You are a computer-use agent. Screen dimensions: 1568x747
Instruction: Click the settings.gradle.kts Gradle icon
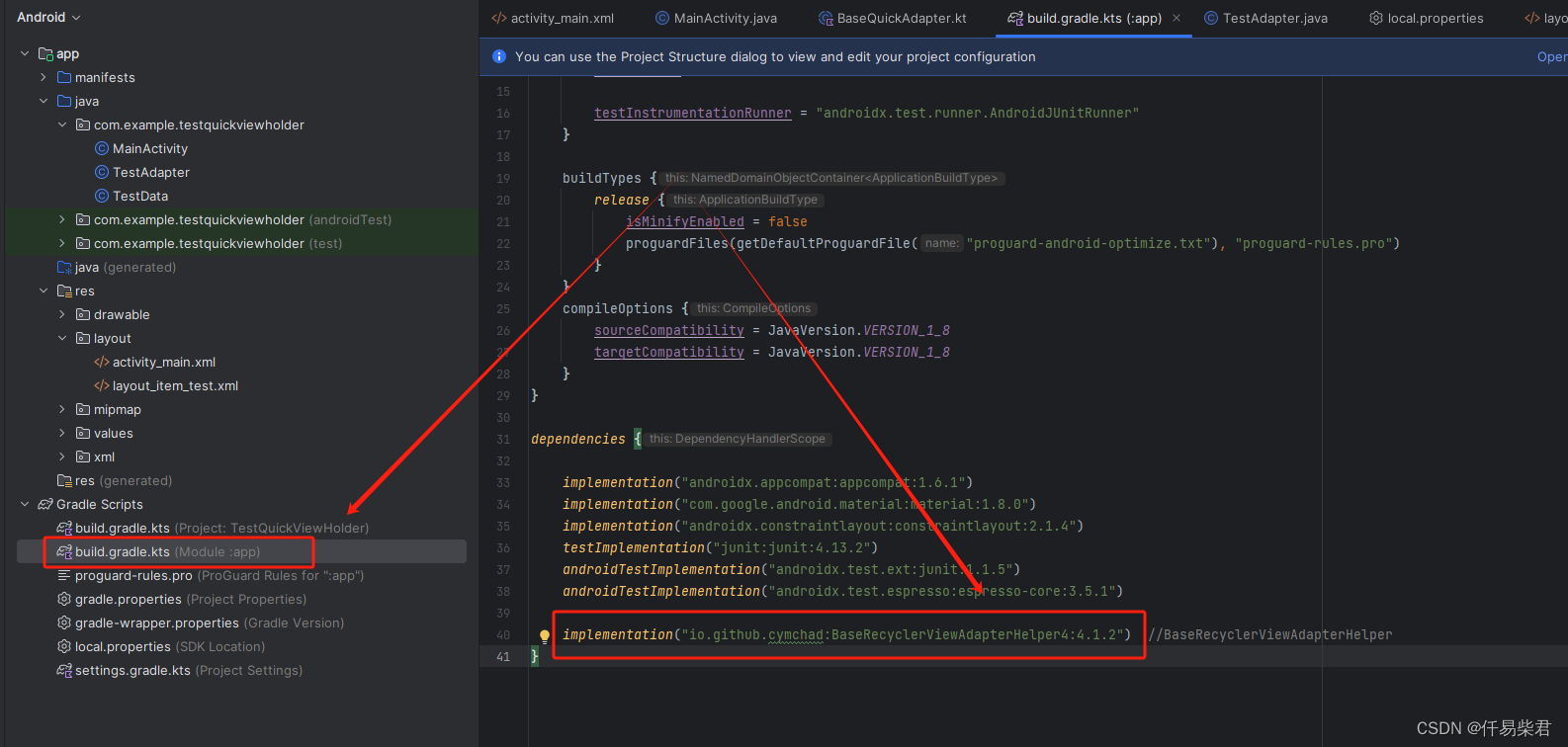coord(64,670)
